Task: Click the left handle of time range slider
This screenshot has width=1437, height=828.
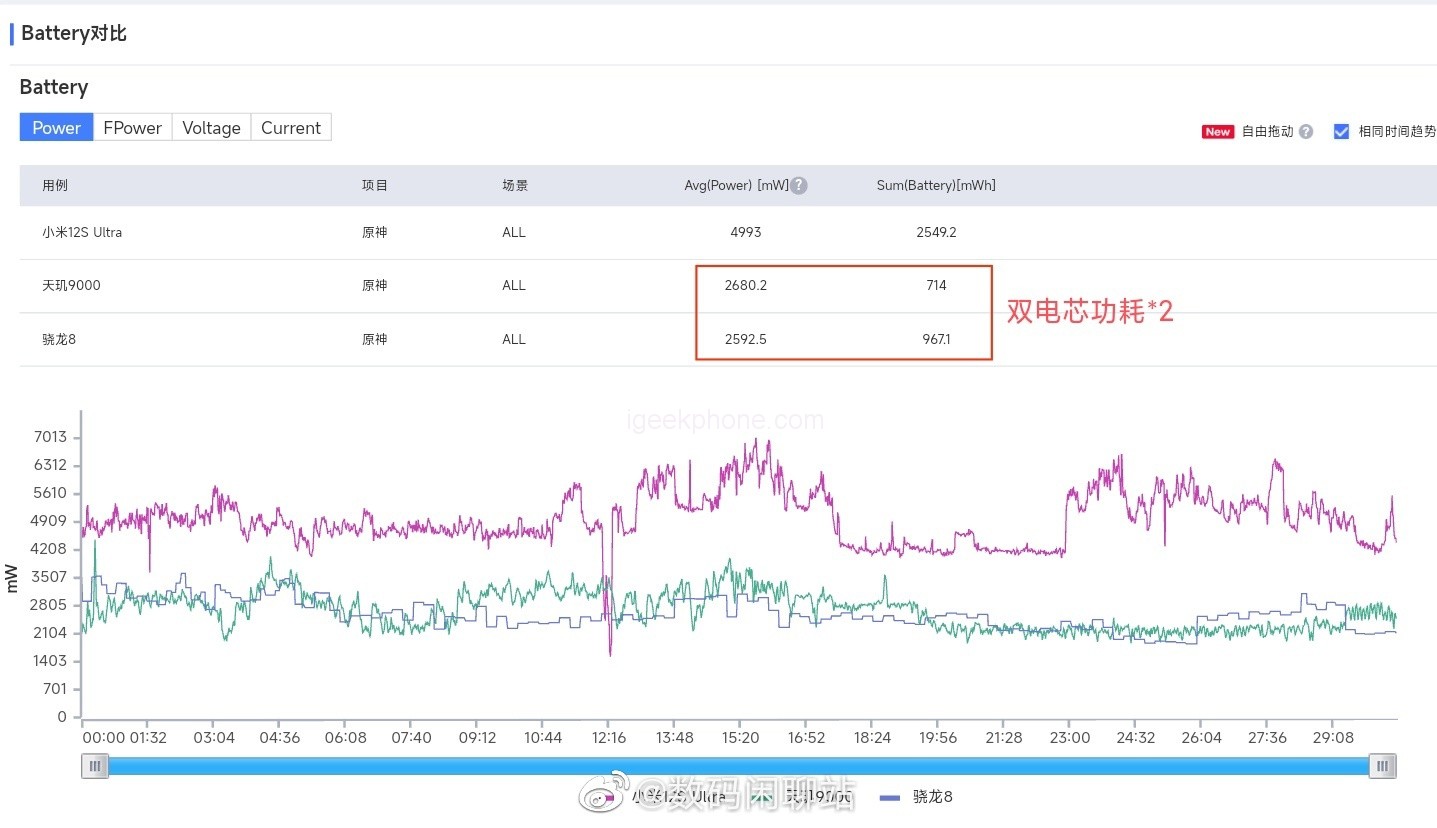Action: (x=95, y=766)
